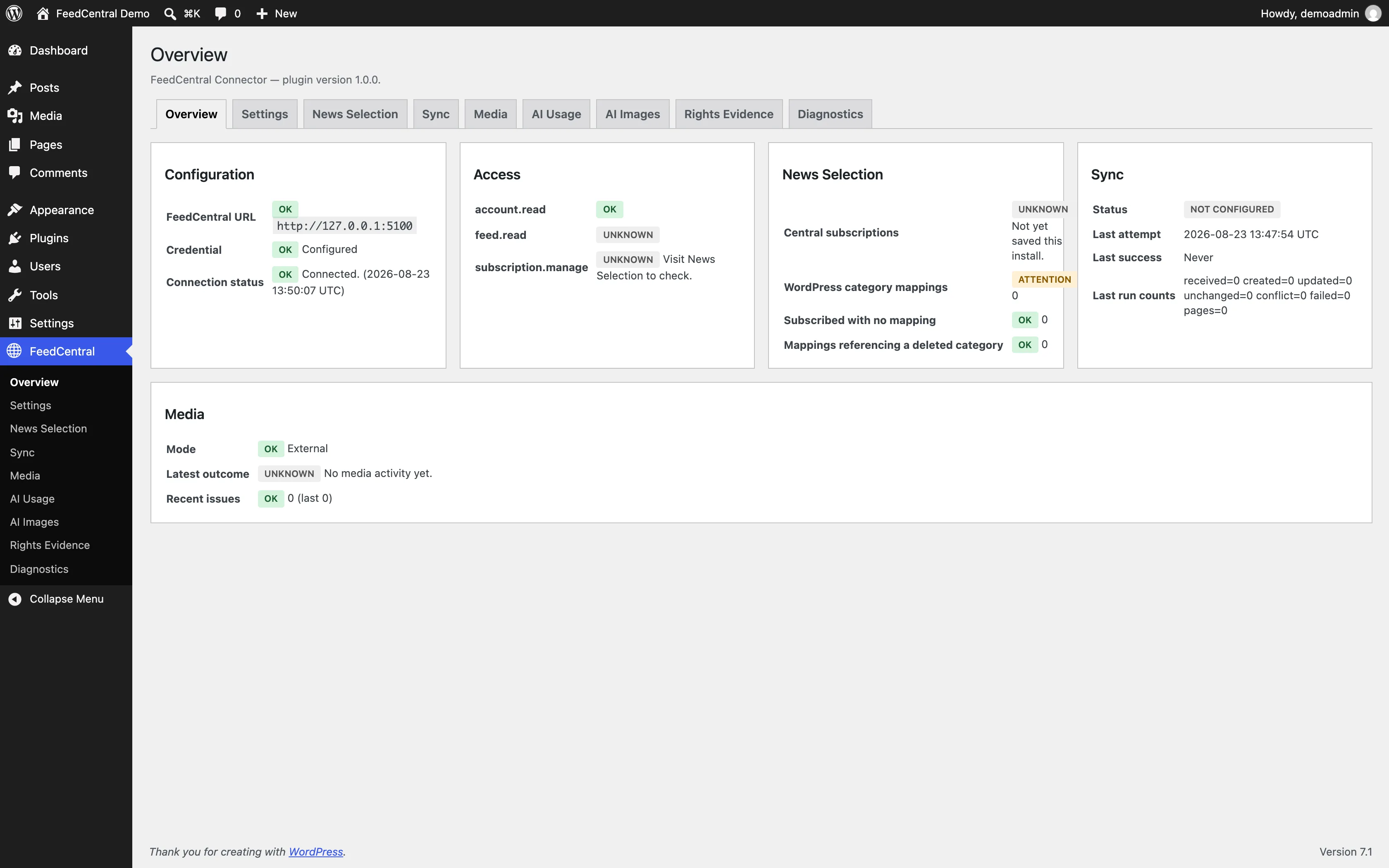Open AI Images in sidebar submenu
This screenshot has width=1389, height=868.
[34, 522]
